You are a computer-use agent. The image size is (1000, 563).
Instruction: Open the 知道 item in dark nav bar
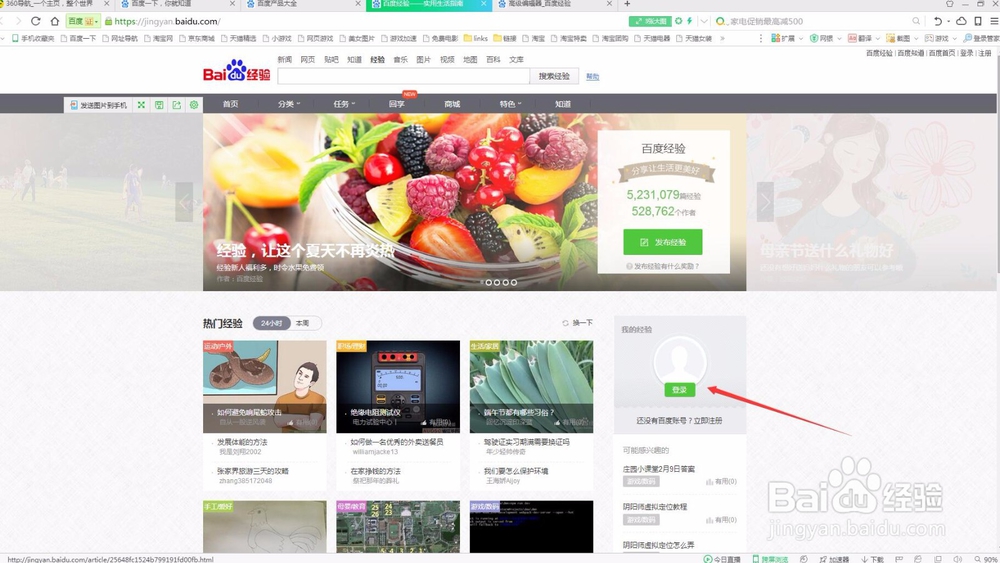click(x=562, y=104)
